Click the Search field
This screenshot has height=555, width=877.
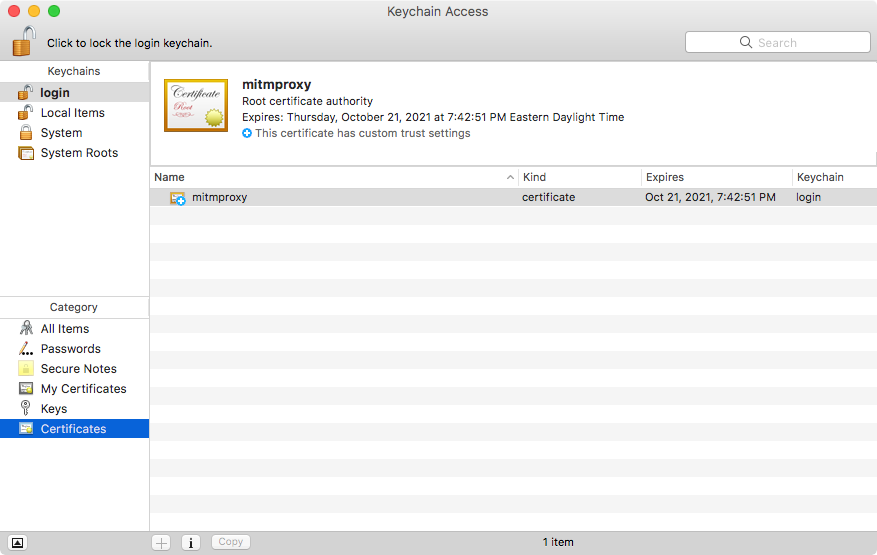pos(777,42)
